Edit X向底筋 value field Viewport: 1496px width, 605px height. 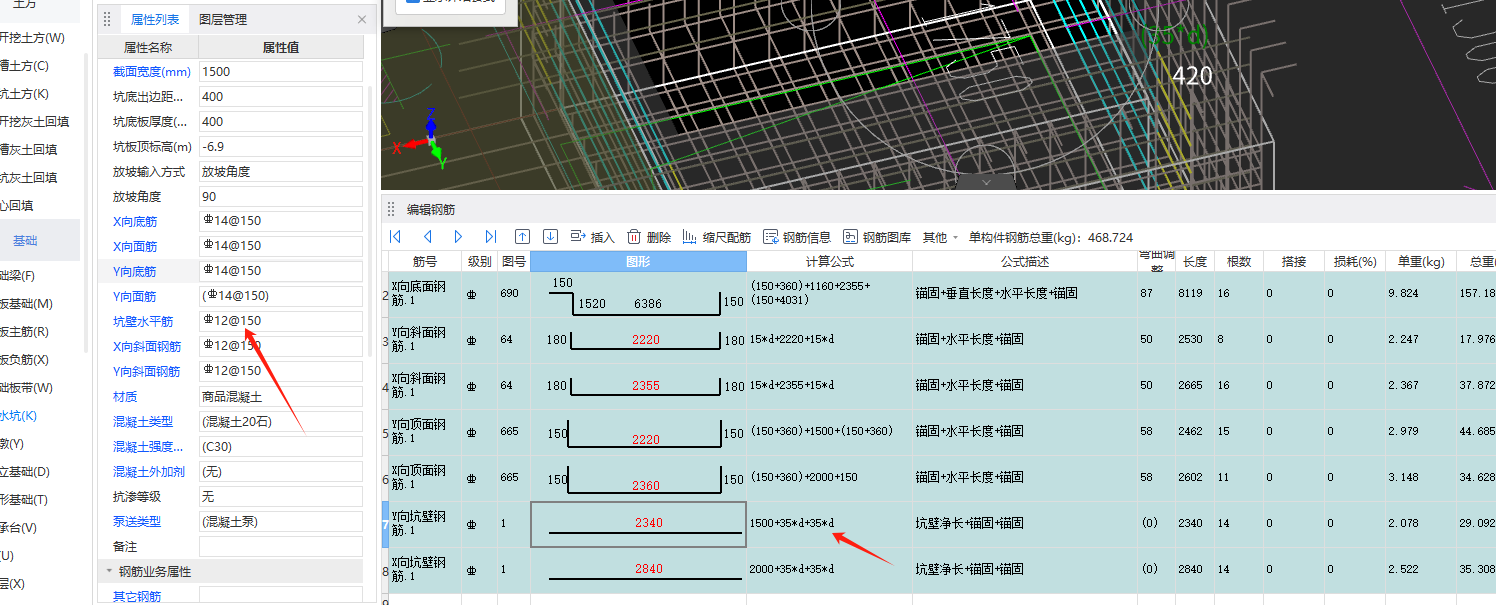pyautogui.click(x=281, y=221)
